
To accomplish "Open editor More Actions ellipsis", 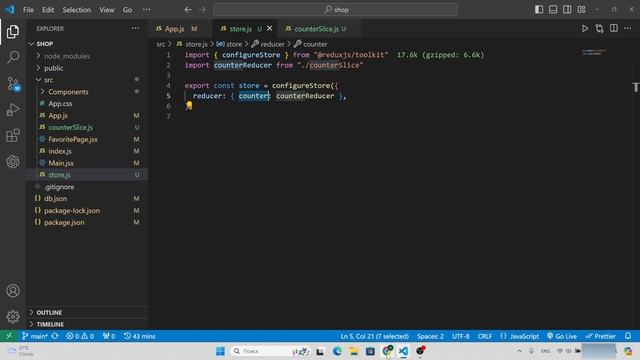I will (x=628, y=28).
